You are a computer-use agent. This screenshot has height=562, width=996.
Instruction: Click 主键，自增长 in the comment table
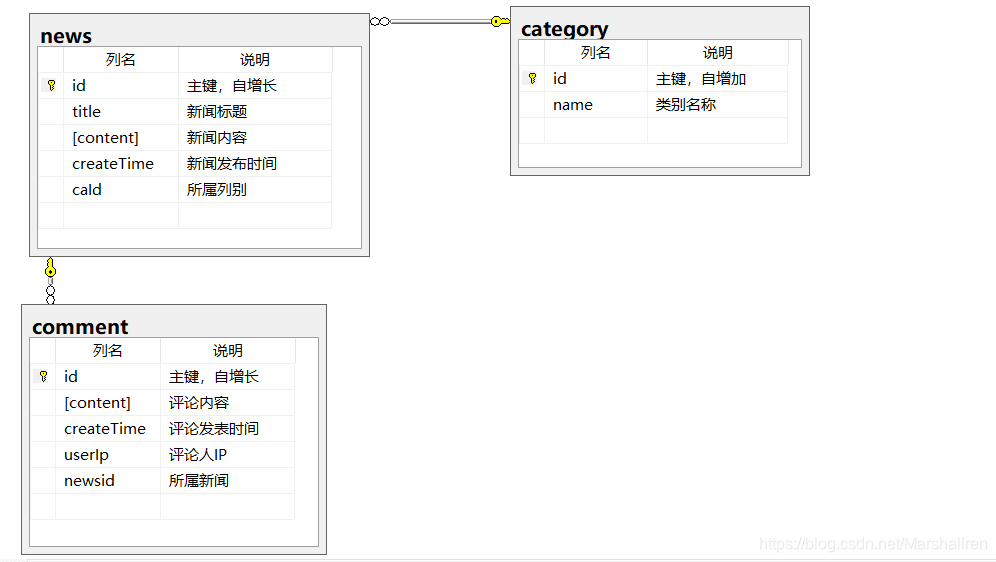[x=214, y=377]
